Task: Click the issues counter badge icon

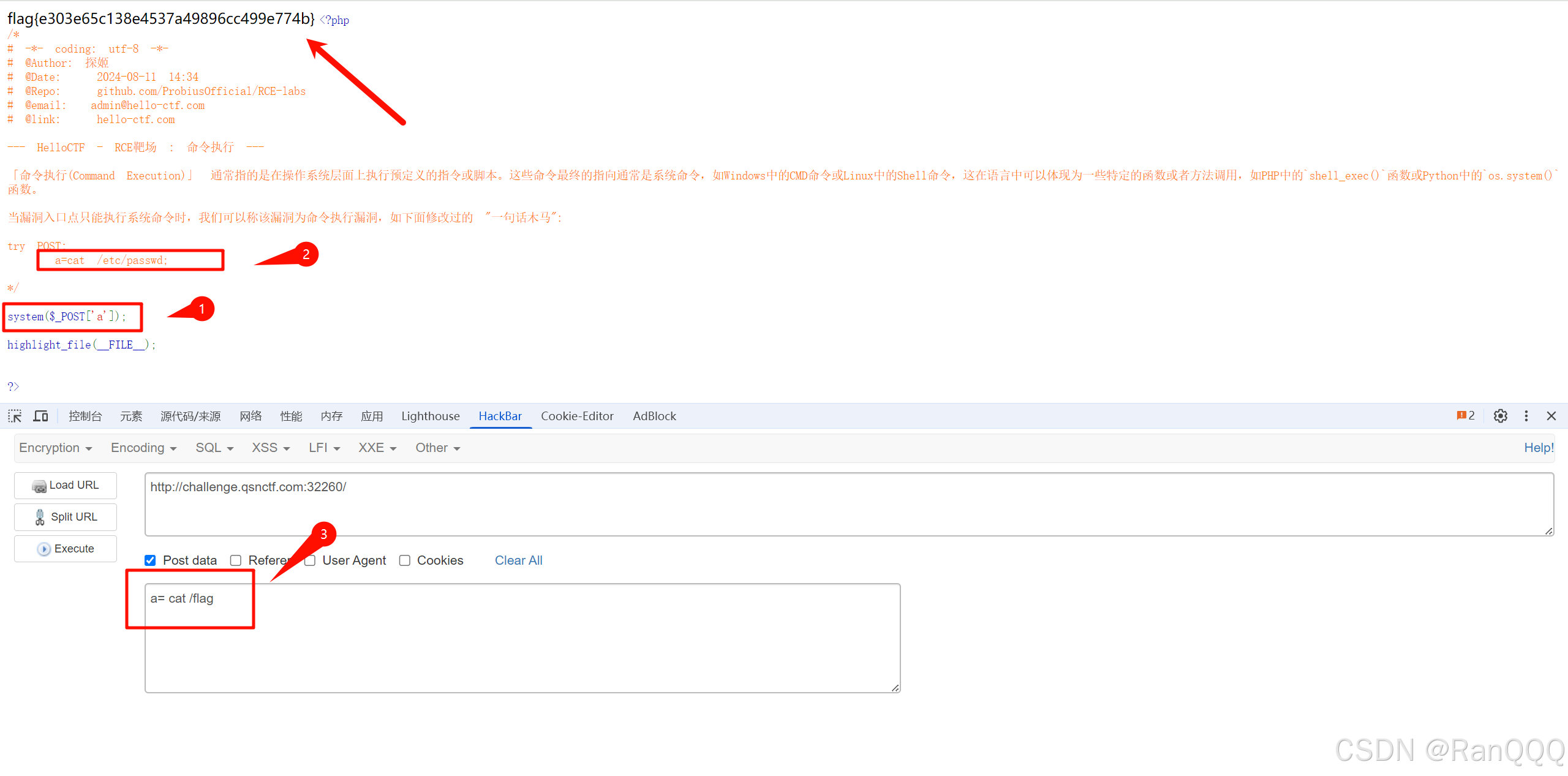Action: click(x=1465, y=416)
